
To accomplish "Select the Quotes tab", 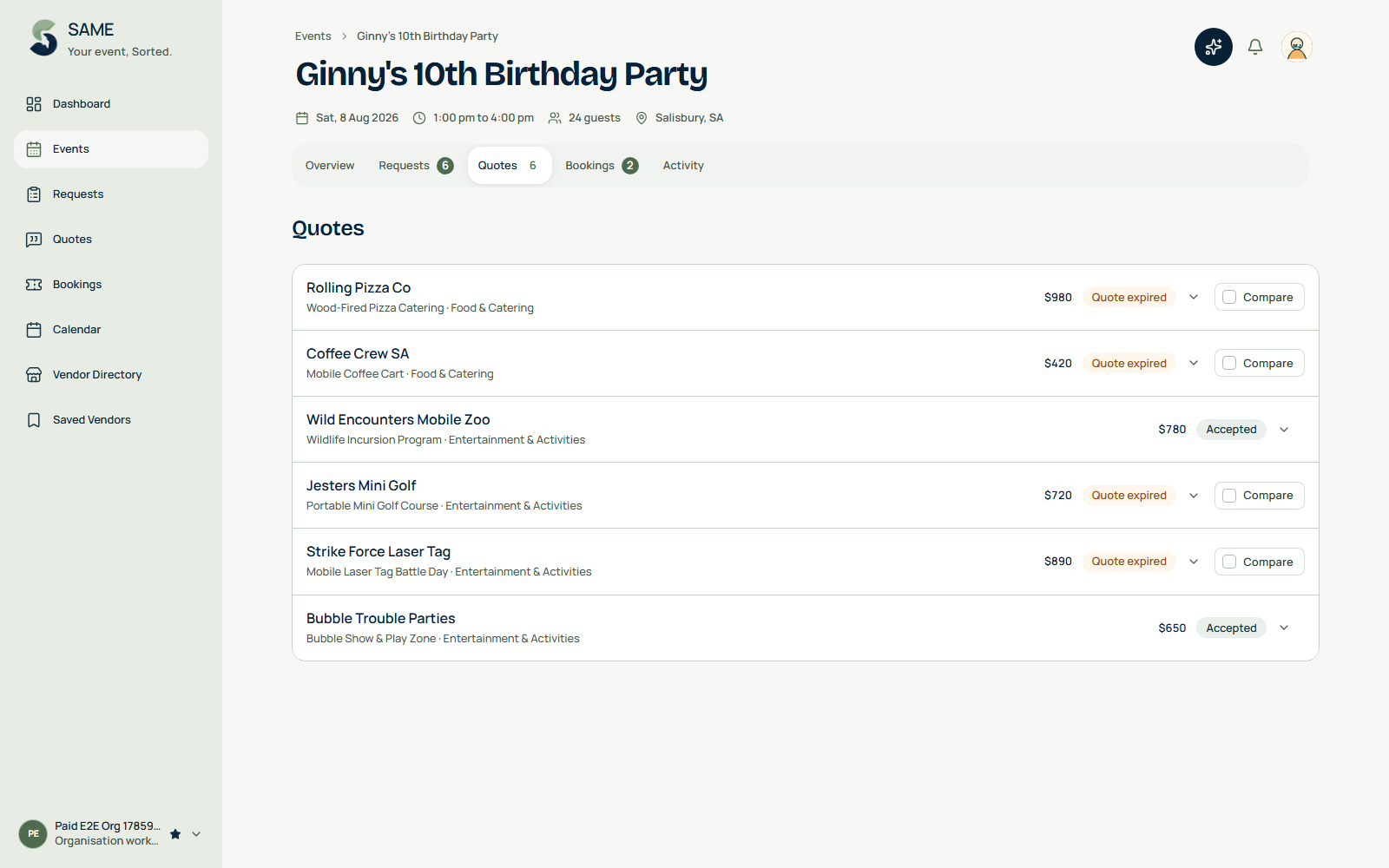I will [510, 166].
